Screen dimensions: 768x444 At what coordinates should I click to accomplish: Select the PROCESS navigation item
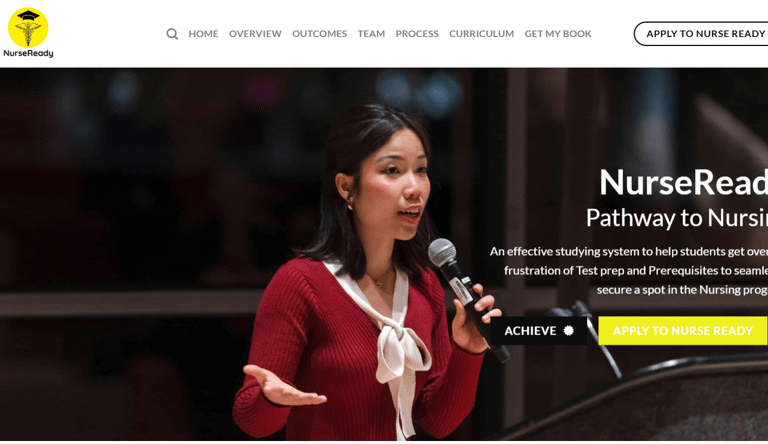[417, 34]
